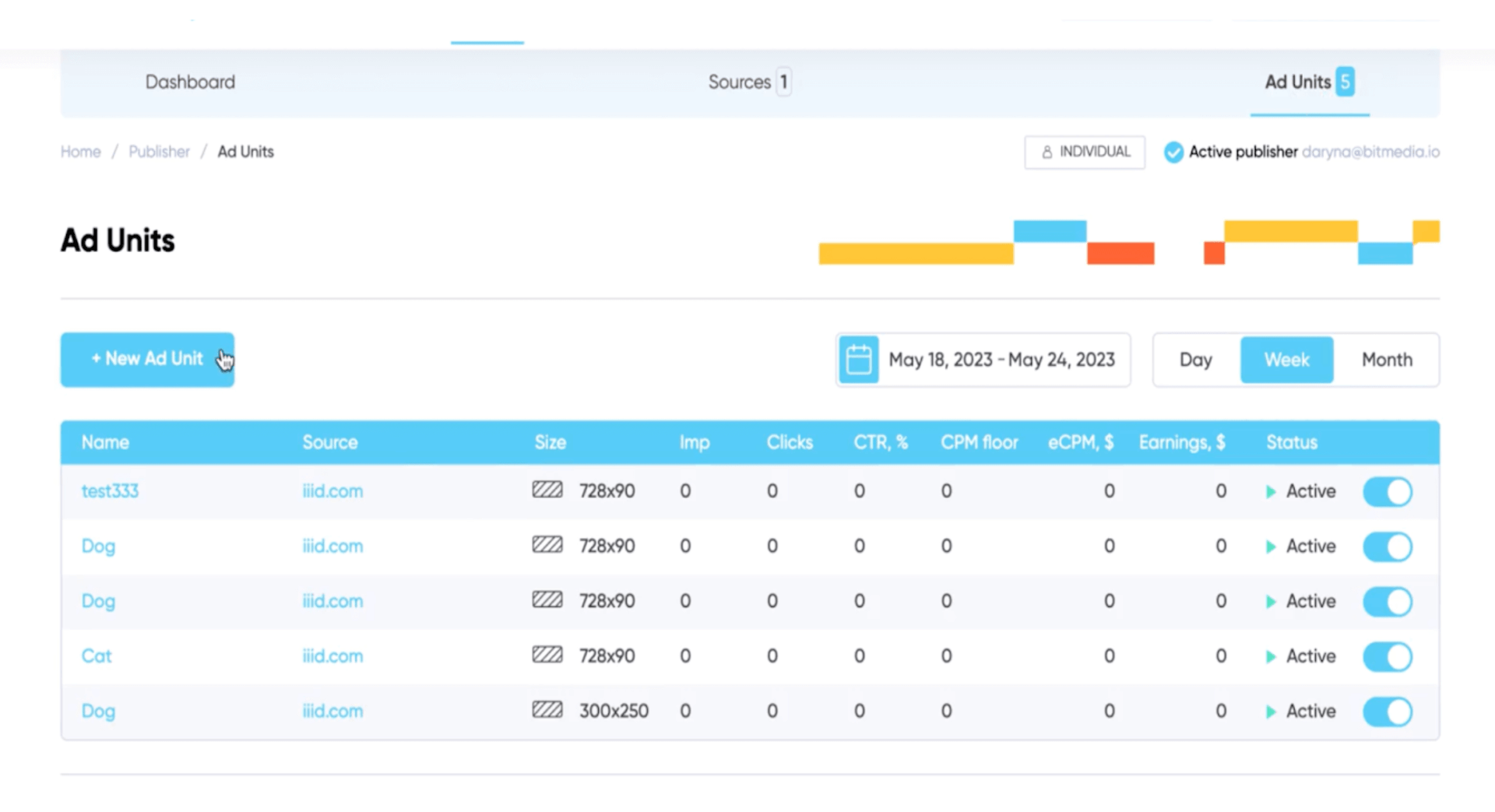Select the Month period option
The height and width of the screenshot is (812, 1495).
coord(1386,360)
